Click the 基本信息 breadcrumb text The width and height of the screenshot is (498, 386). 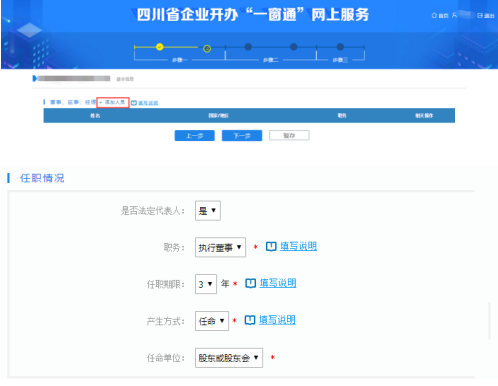125,79
